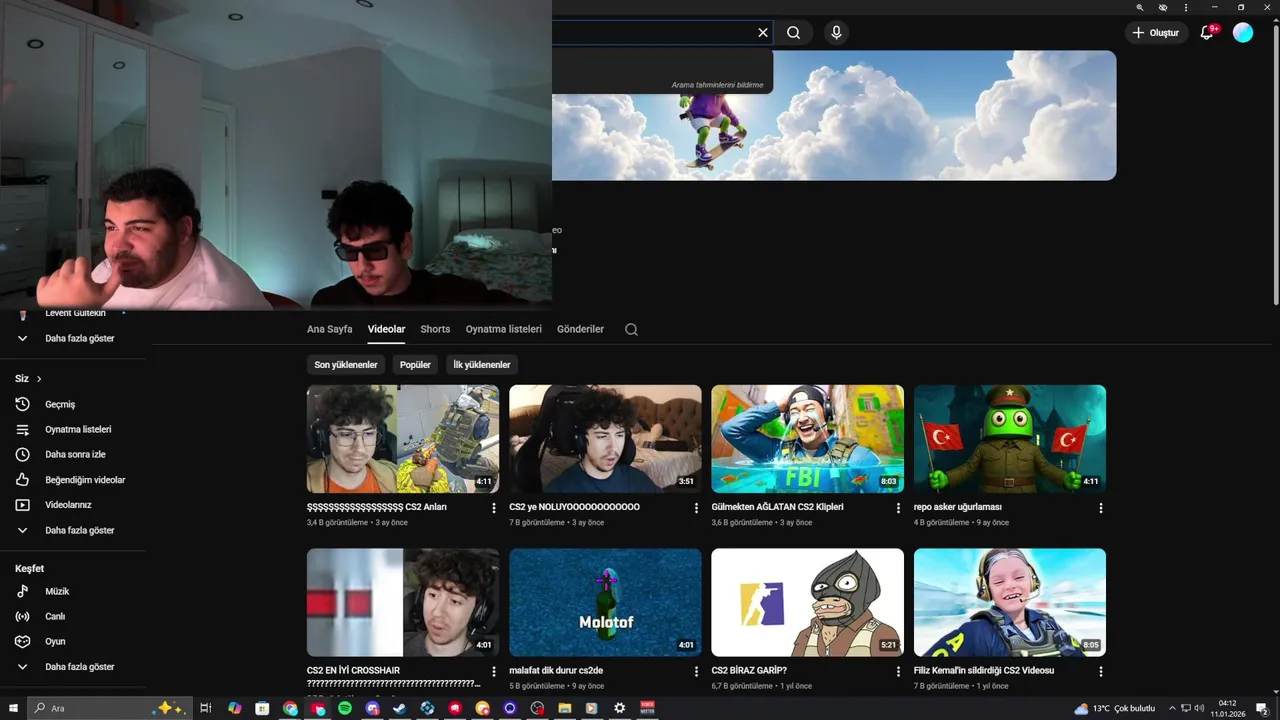Search within channel using magnifier icon
Screen dimensions: 1280x720
[x=631, y=329]
